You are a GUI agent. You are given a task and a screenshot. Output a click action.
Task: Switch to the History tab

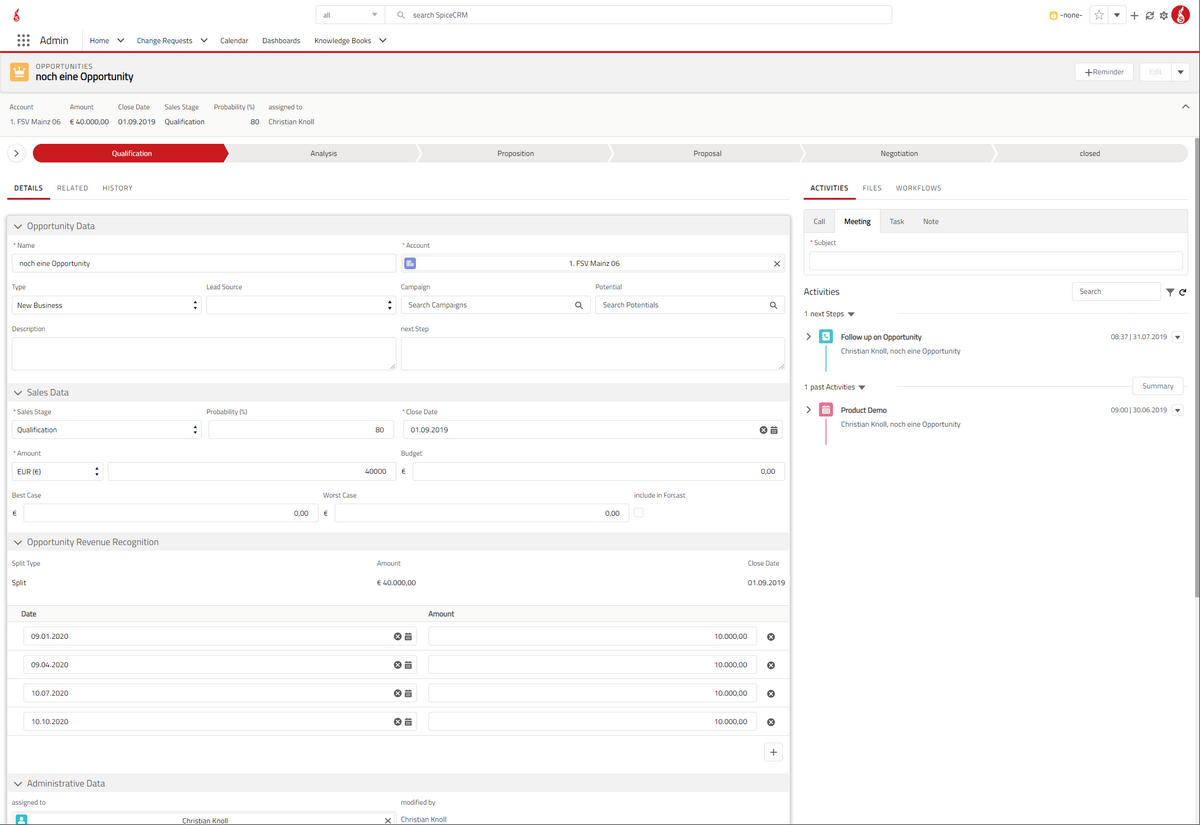(x=117, y=188)
